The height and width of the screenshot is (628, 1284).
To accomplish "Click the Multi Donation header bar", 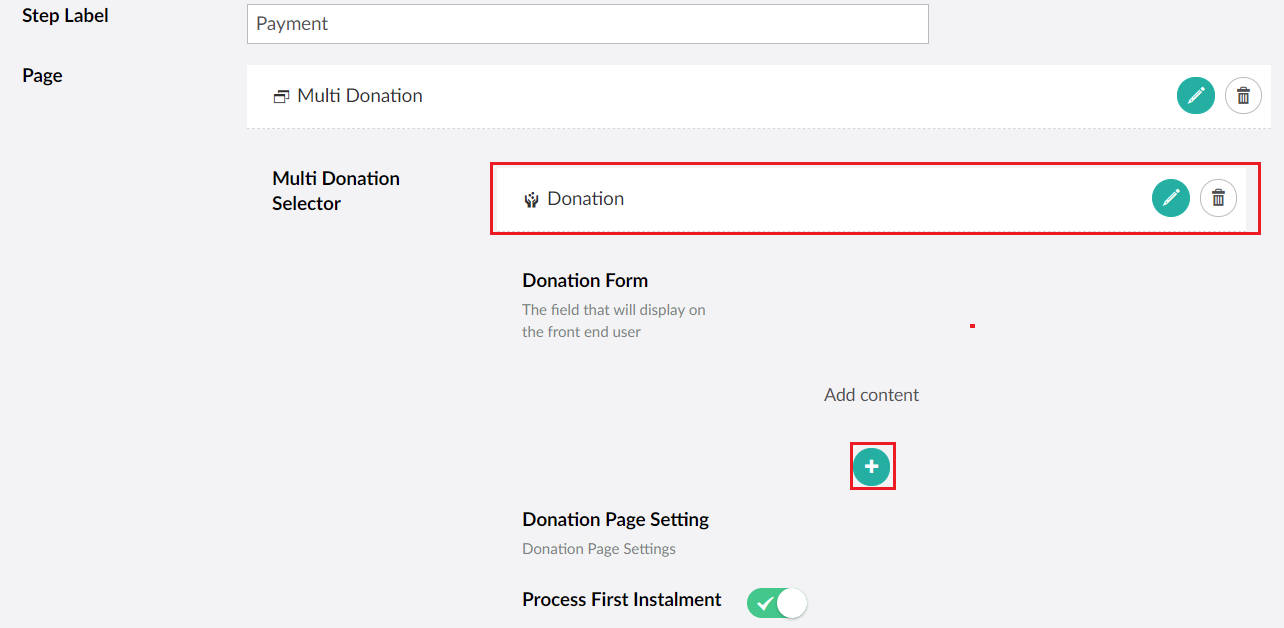I will pos(700,95).
